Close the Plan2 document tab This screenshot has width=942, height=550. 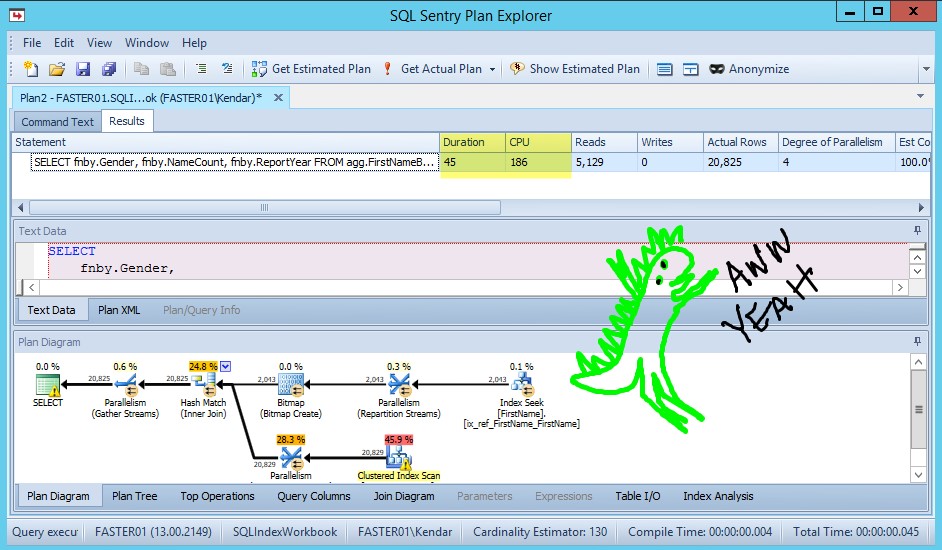pos(278,97)
